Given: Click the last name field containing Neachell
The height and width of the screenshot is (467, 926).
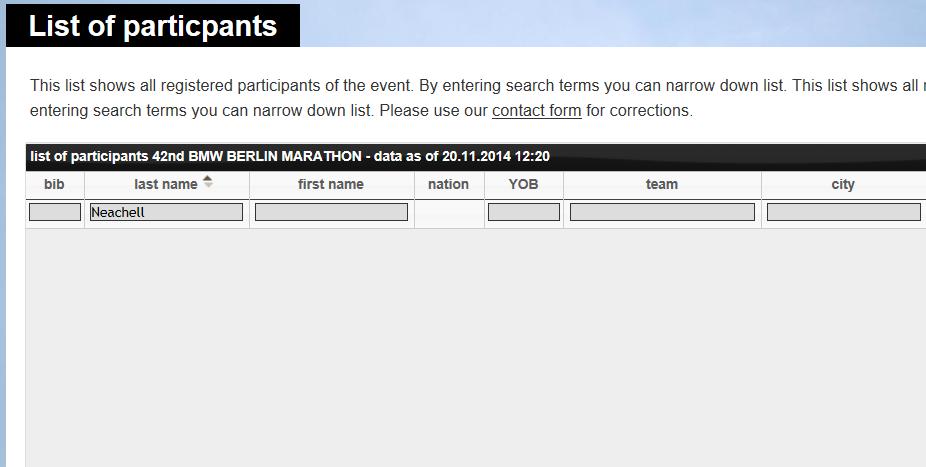Looking at the screenshot, I should click(166, 212).
